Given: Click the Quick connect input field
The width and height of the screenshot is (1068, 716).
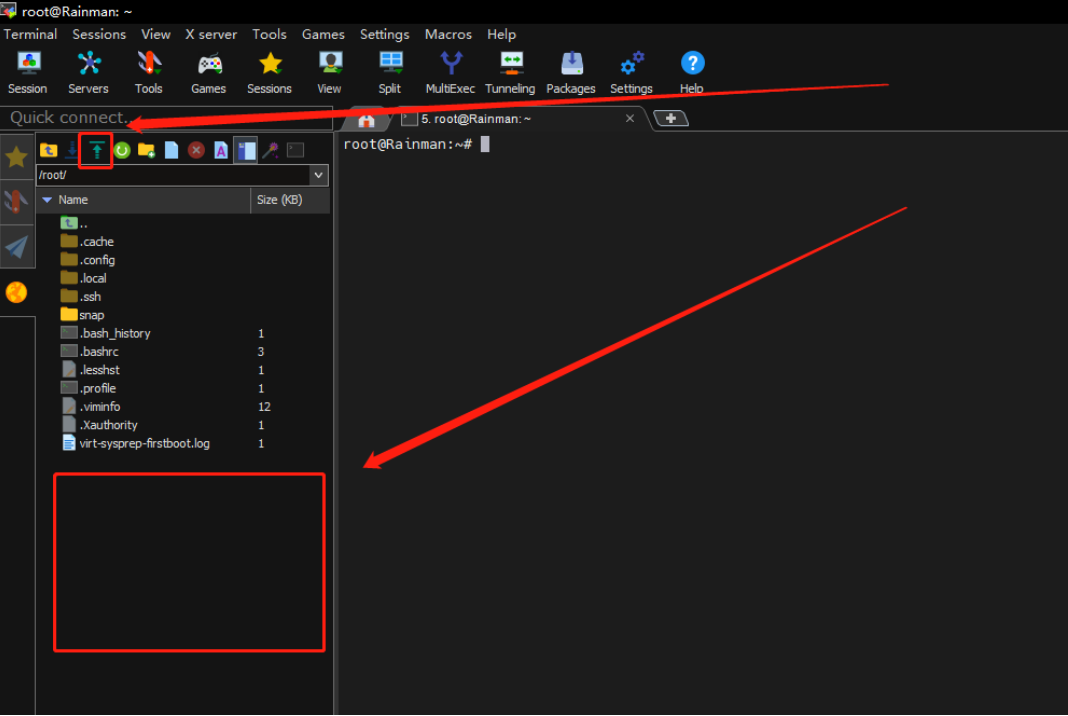Looking at the screenshot, I should (165, 118).
